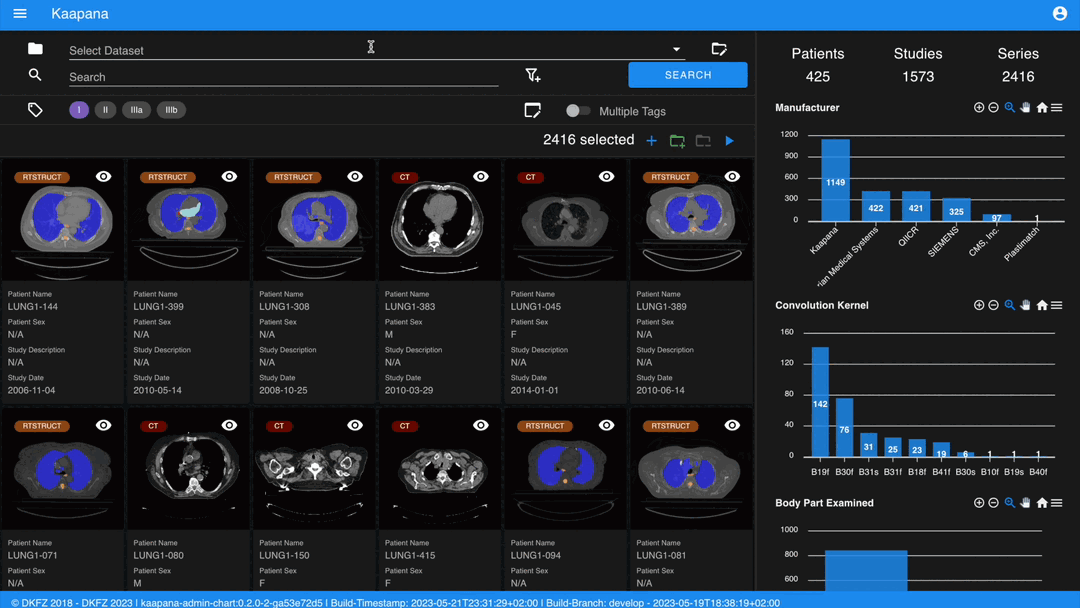Screen dimensions: 1080x608
Task: Click the remove-from-dataset folder icon
Action: [703, 140]
